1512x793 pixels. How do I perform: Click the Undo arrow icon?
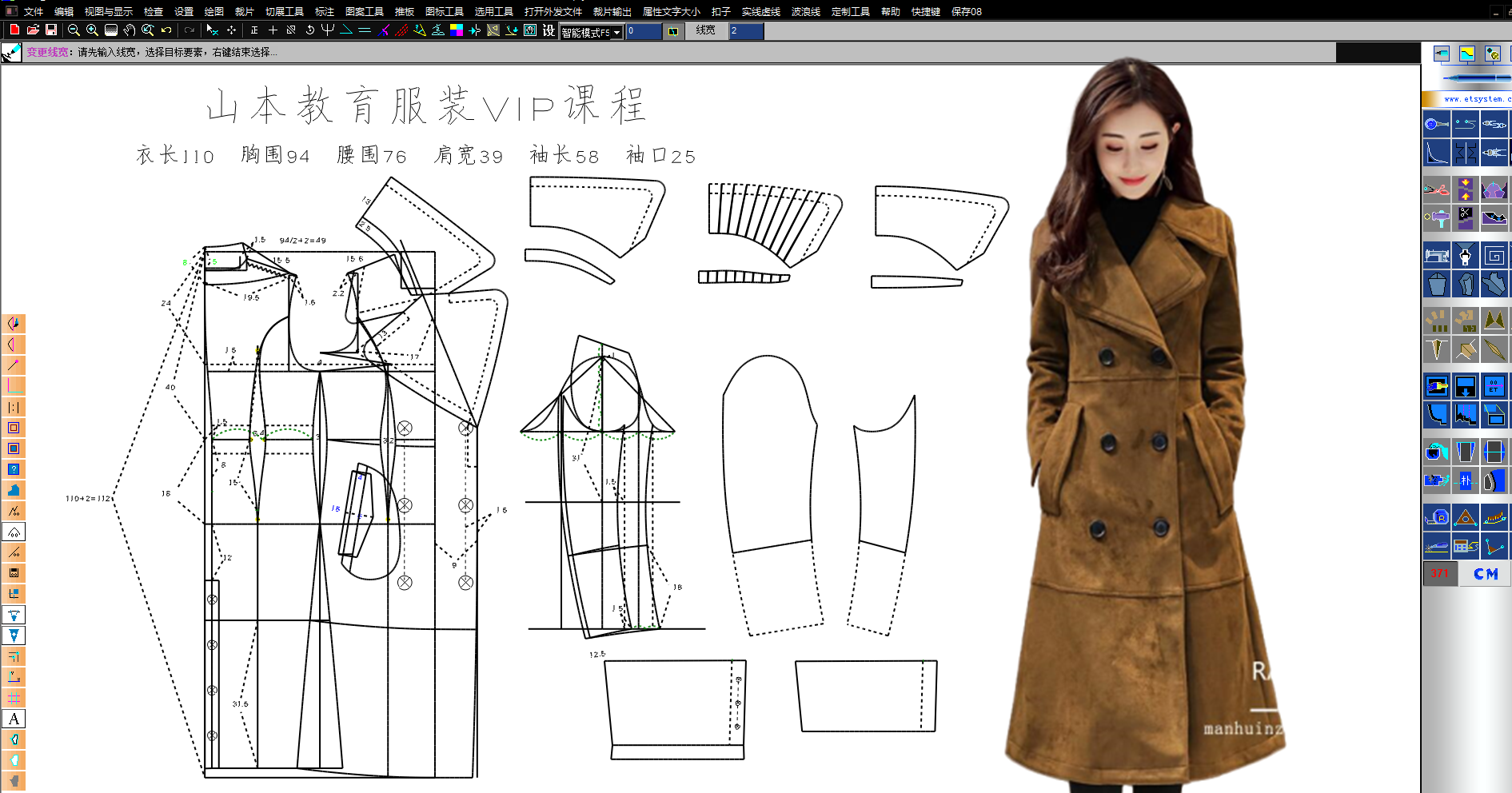point(166,30)
